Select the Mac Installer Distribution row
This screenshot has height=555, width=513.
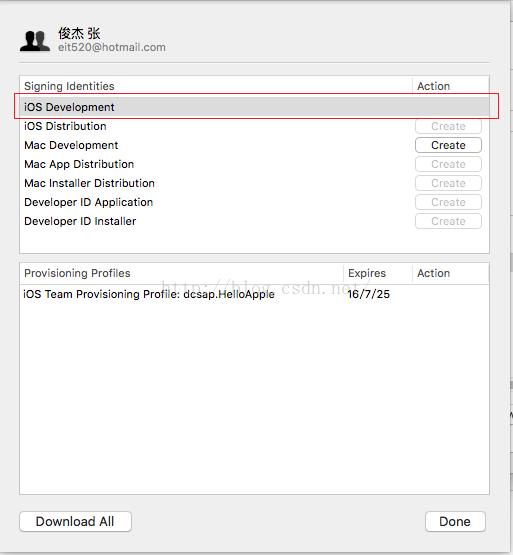pyautogui.click(x=255, y=183)
